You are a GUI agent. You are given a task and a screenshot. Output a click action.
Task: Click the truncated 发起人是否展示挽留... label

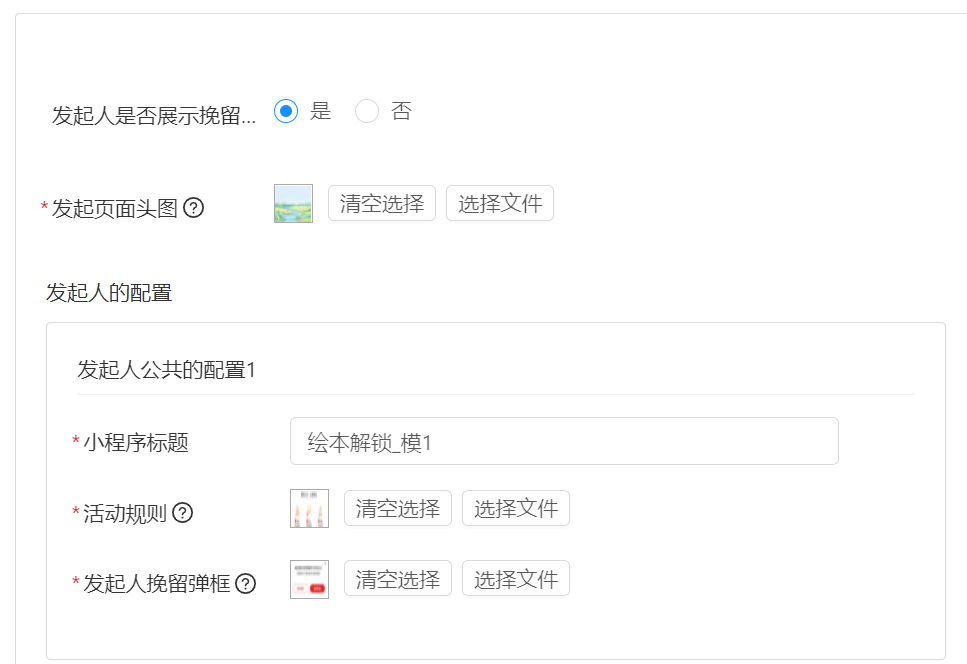(153, 116)
